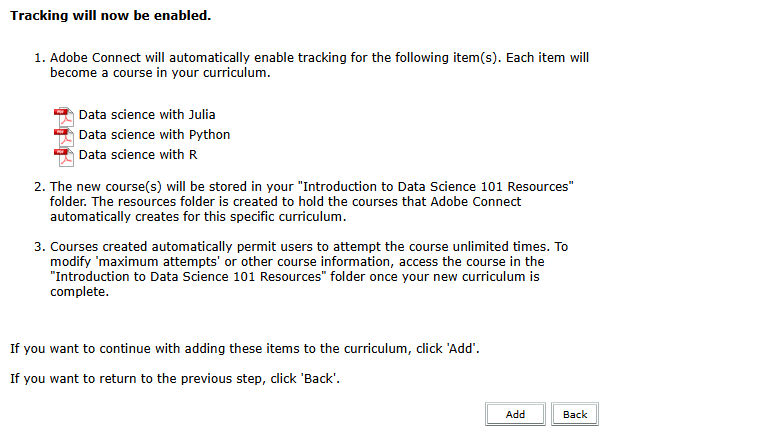Click the PDF icon beside Data science with Julia

tap(63, 115)
